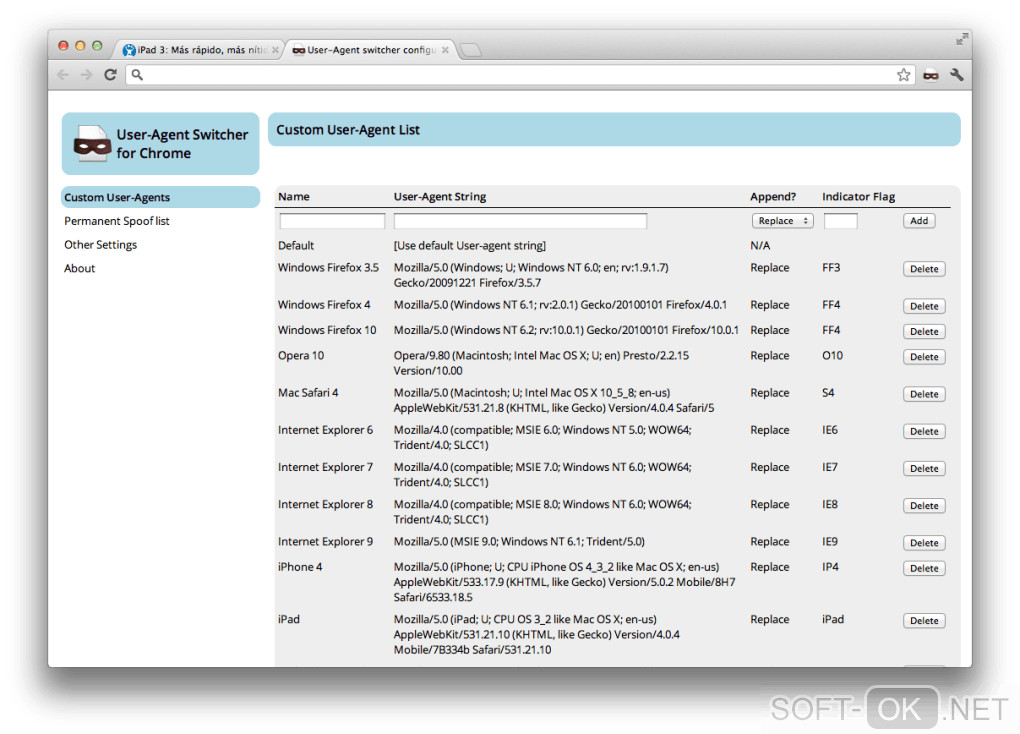Delete the Internet Explorer 7 entry
1020x734 pixels.
[924, 468]
